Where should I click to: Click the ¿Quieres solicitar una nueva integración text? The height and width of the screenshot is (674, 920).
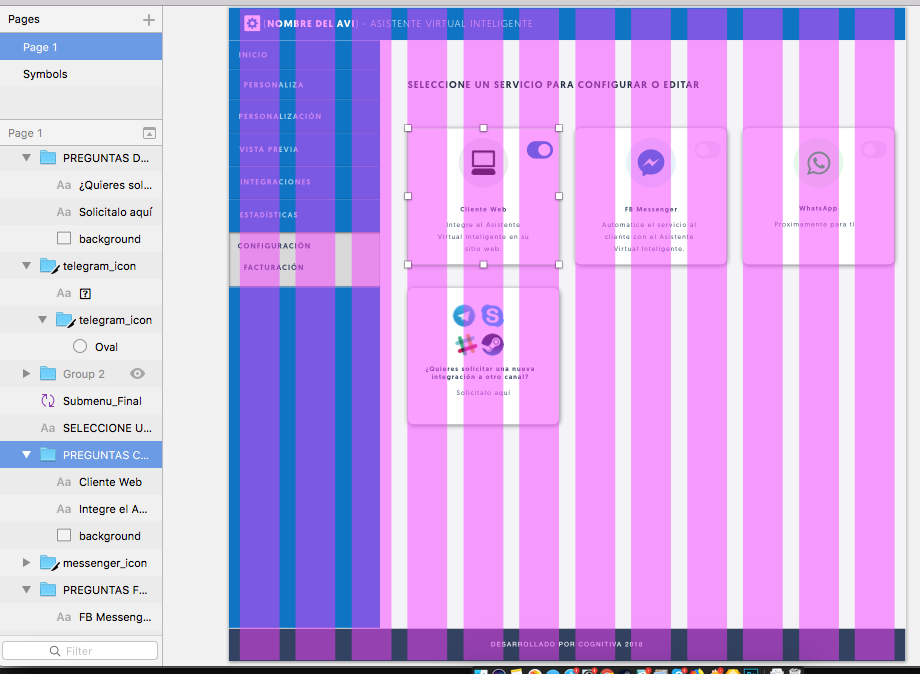coord(480,372)
